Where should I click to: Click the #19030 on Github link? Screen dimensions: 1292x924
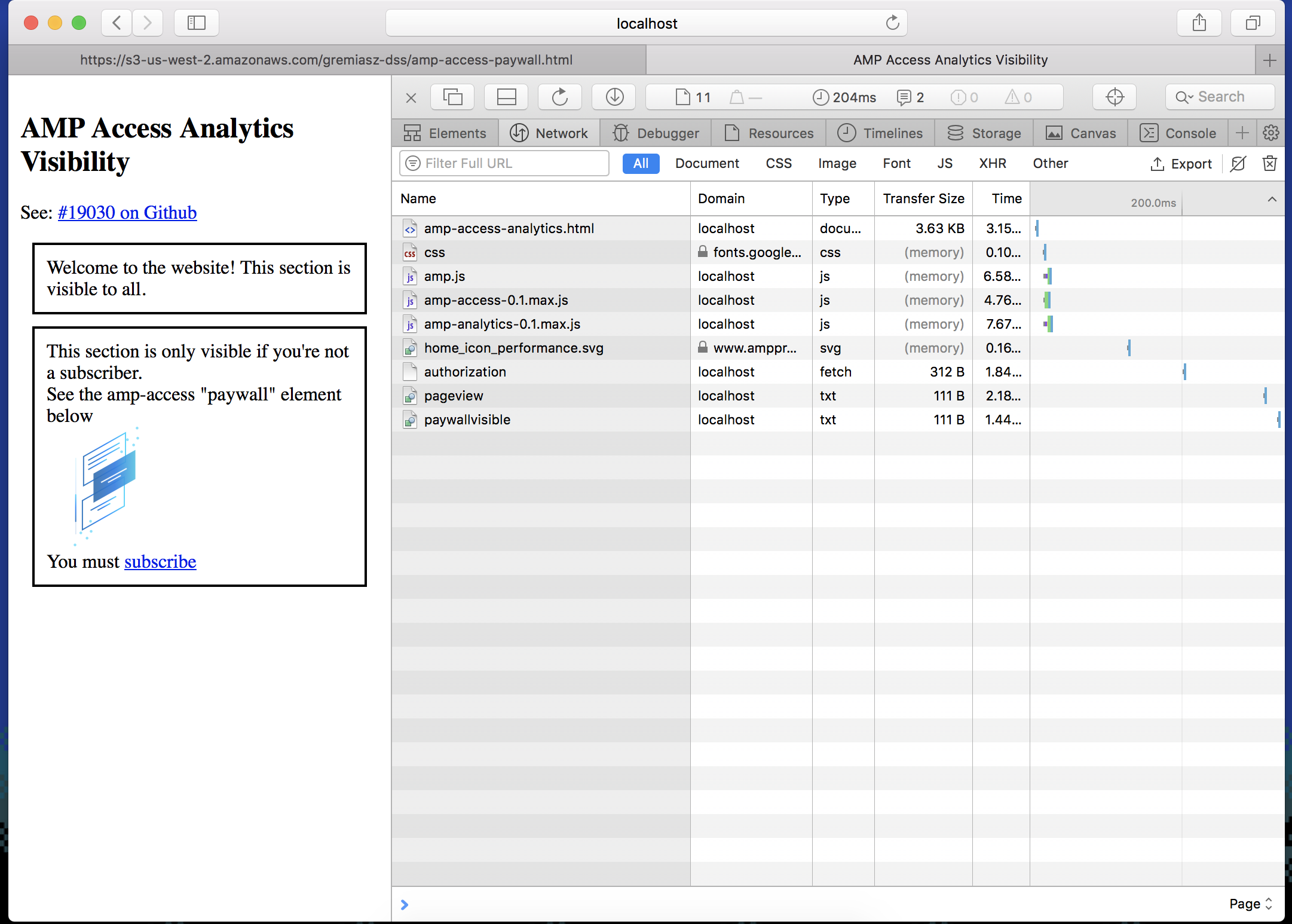[127, 212]
